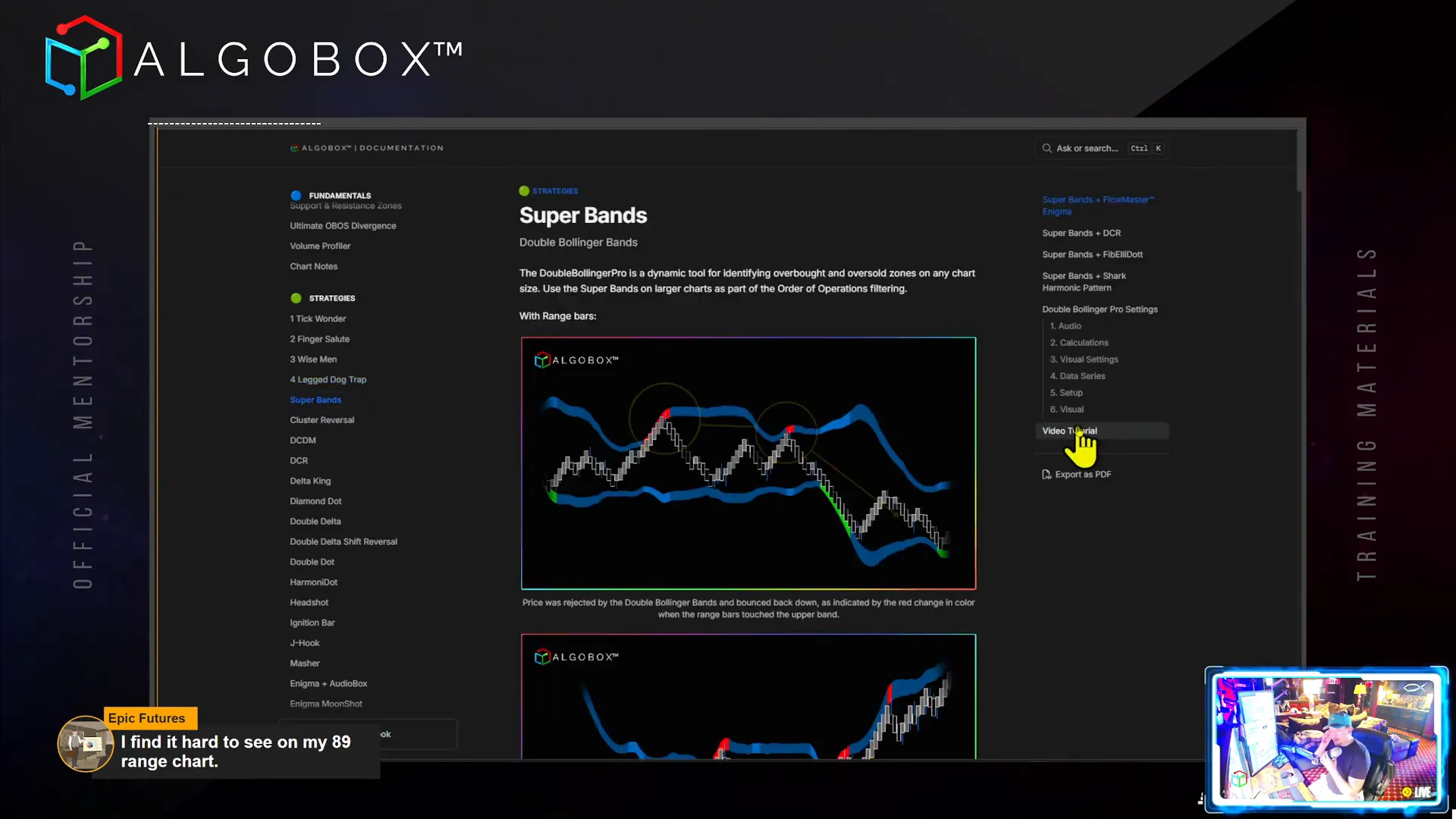Open Ultimate OBOS Divergence page
Screen dimensions: 1456x819
pos(343,226)
